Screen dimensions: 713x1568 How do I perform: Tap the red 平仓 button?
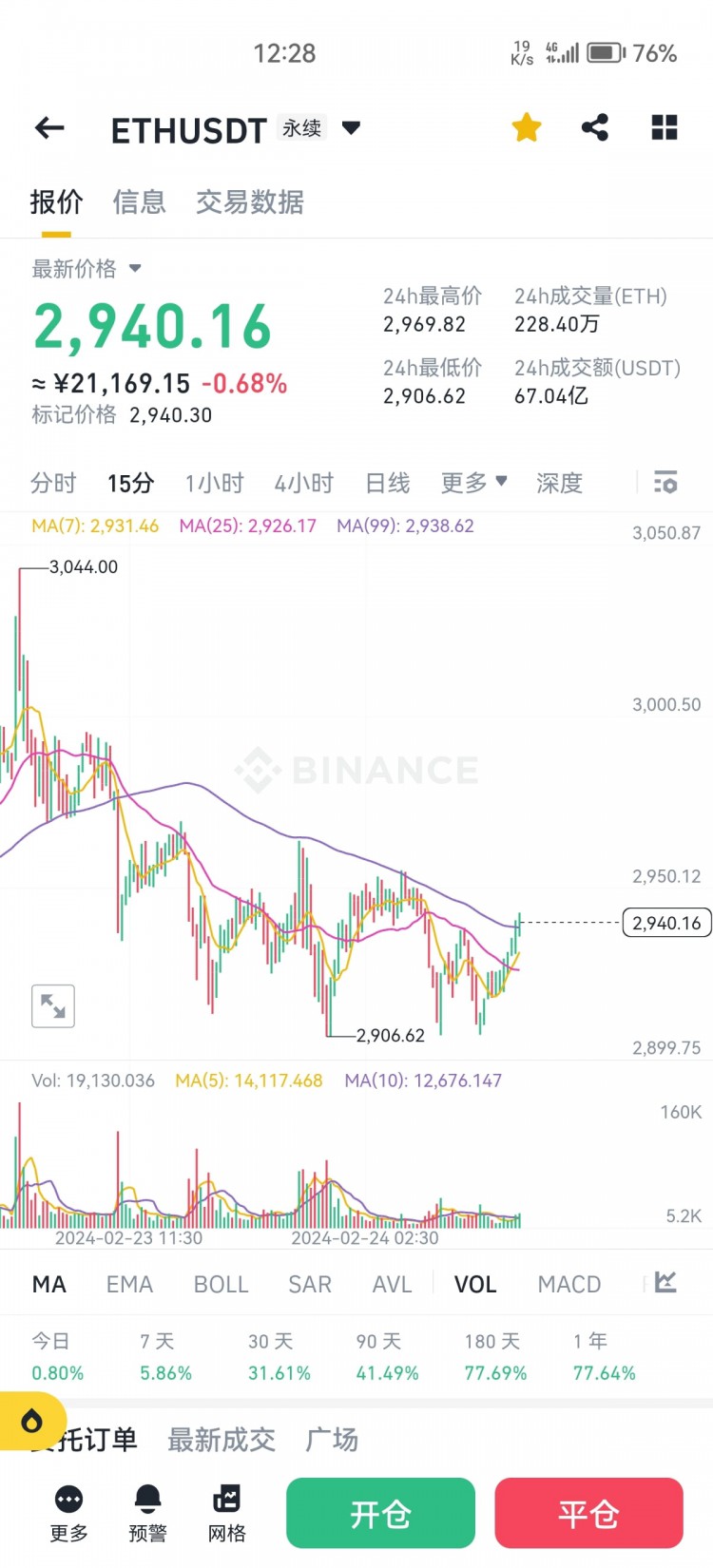pos(588,1513)
